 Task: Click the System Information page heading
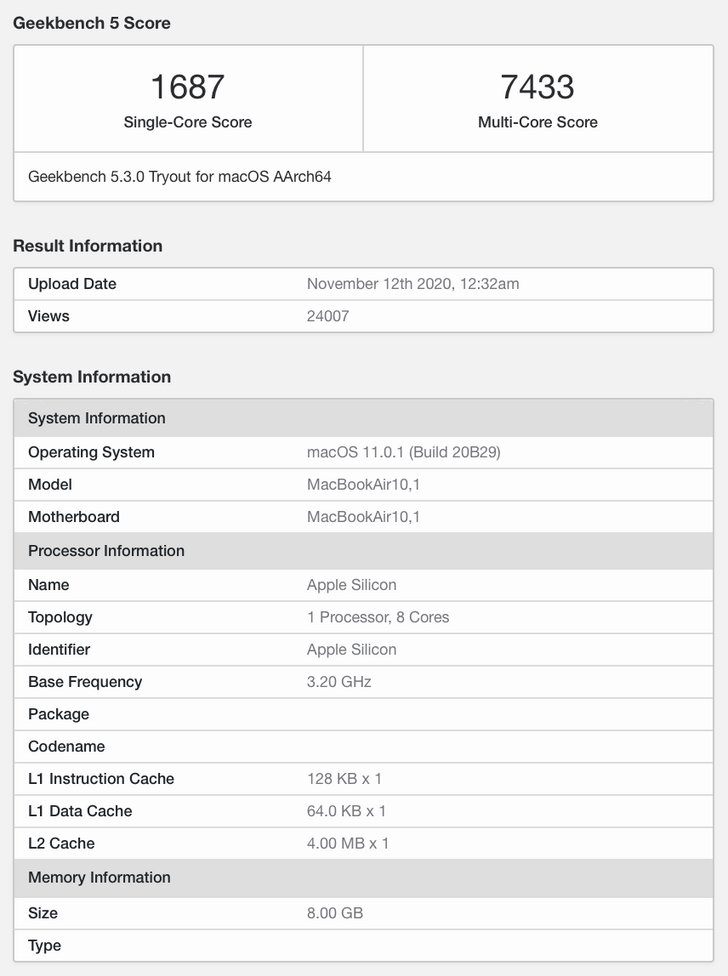[91, 377]
